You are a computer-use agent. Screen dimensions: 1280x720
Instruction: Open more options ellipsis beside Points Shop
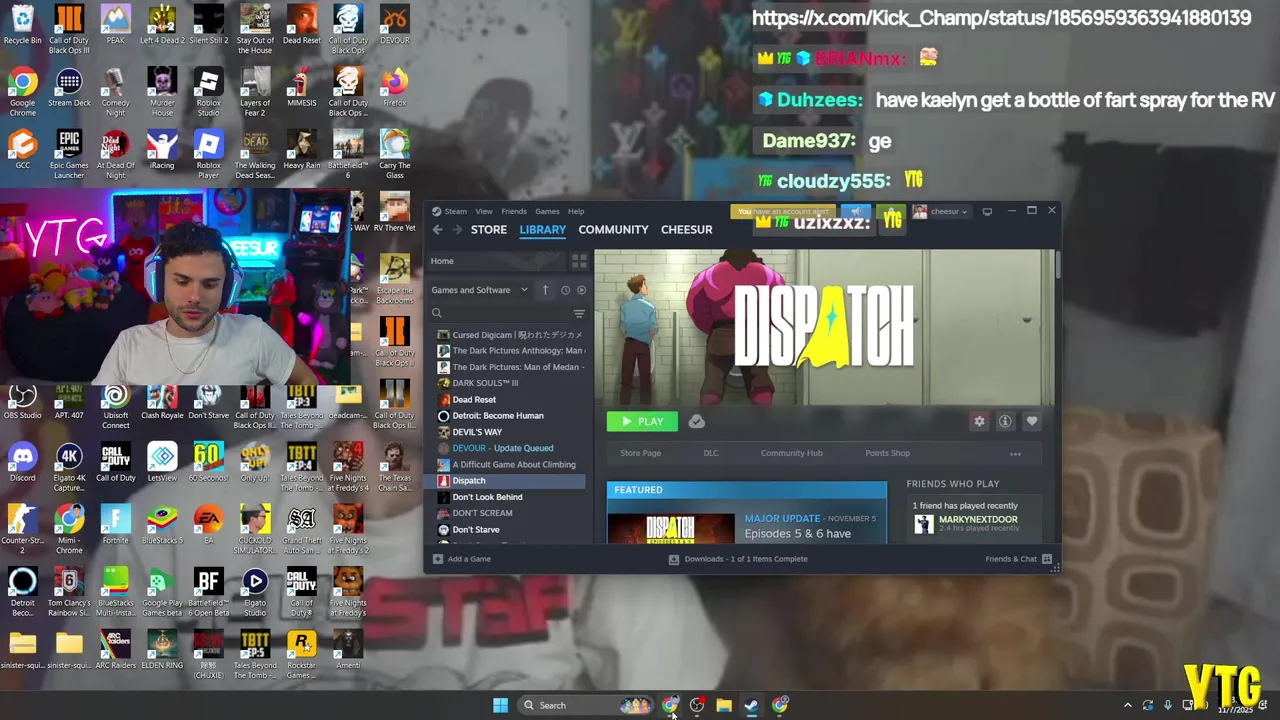pos(1015,453)
